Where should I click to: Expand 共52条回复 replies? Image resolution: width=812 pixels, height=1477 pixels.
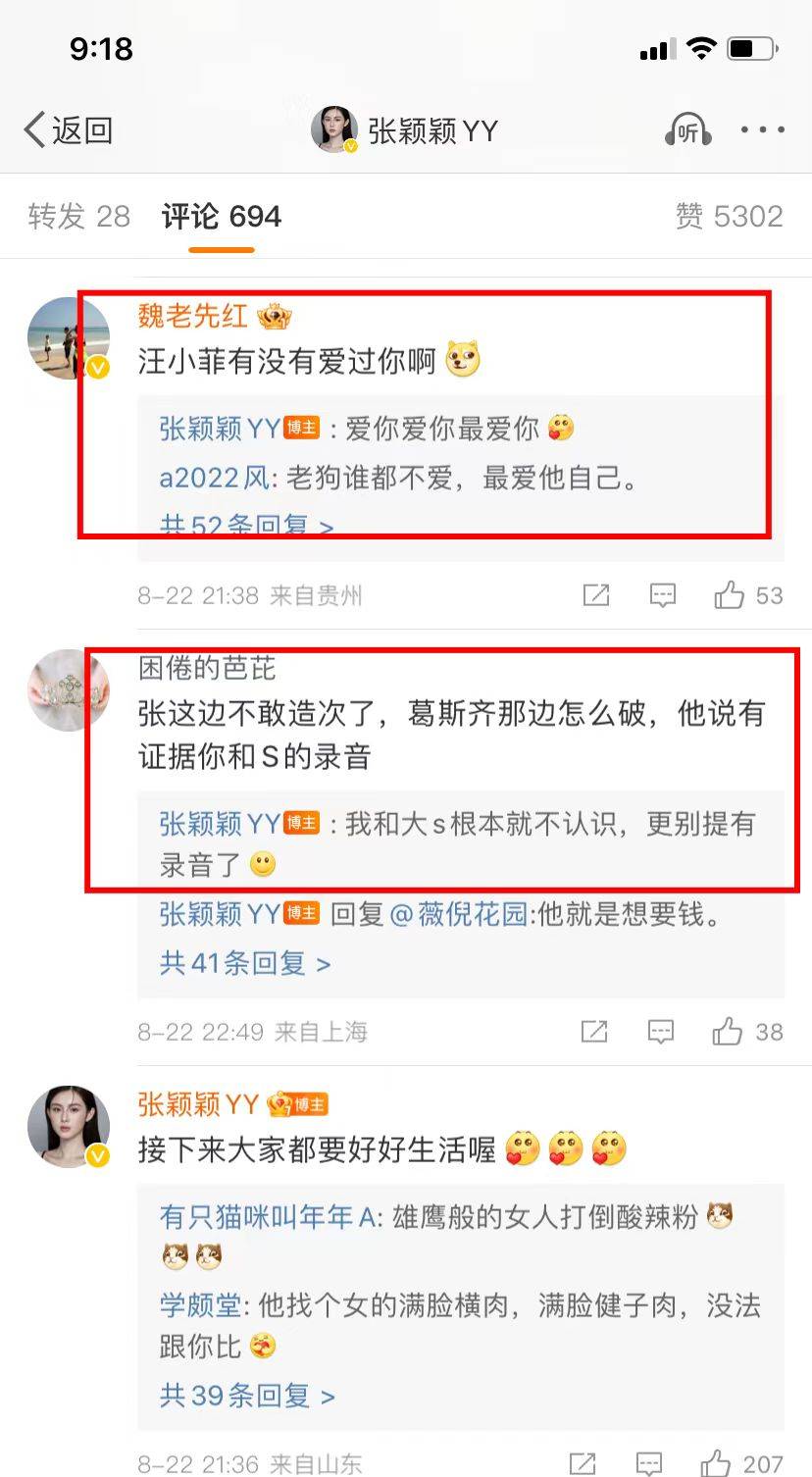(x=246, y=526)
